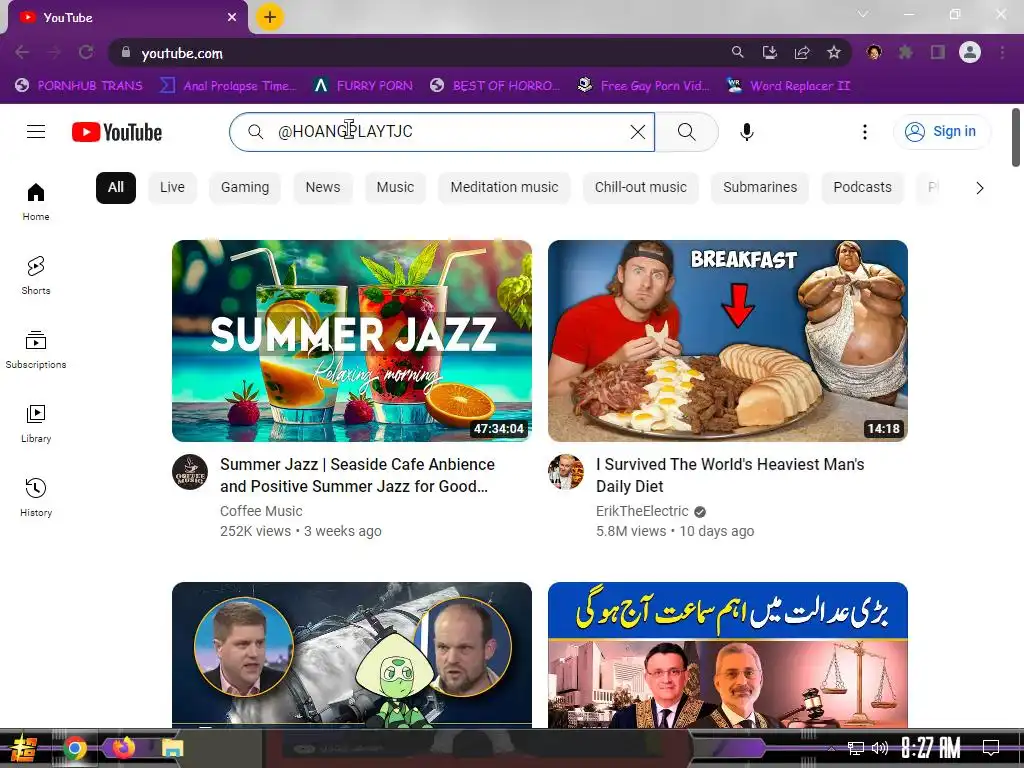
Task: Share this page from the address bar
Action: pos(802,52)
